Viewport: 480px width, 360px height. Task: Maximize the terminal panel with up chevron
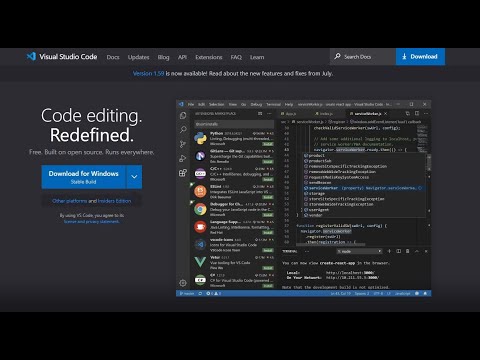(x=417, y=251)
